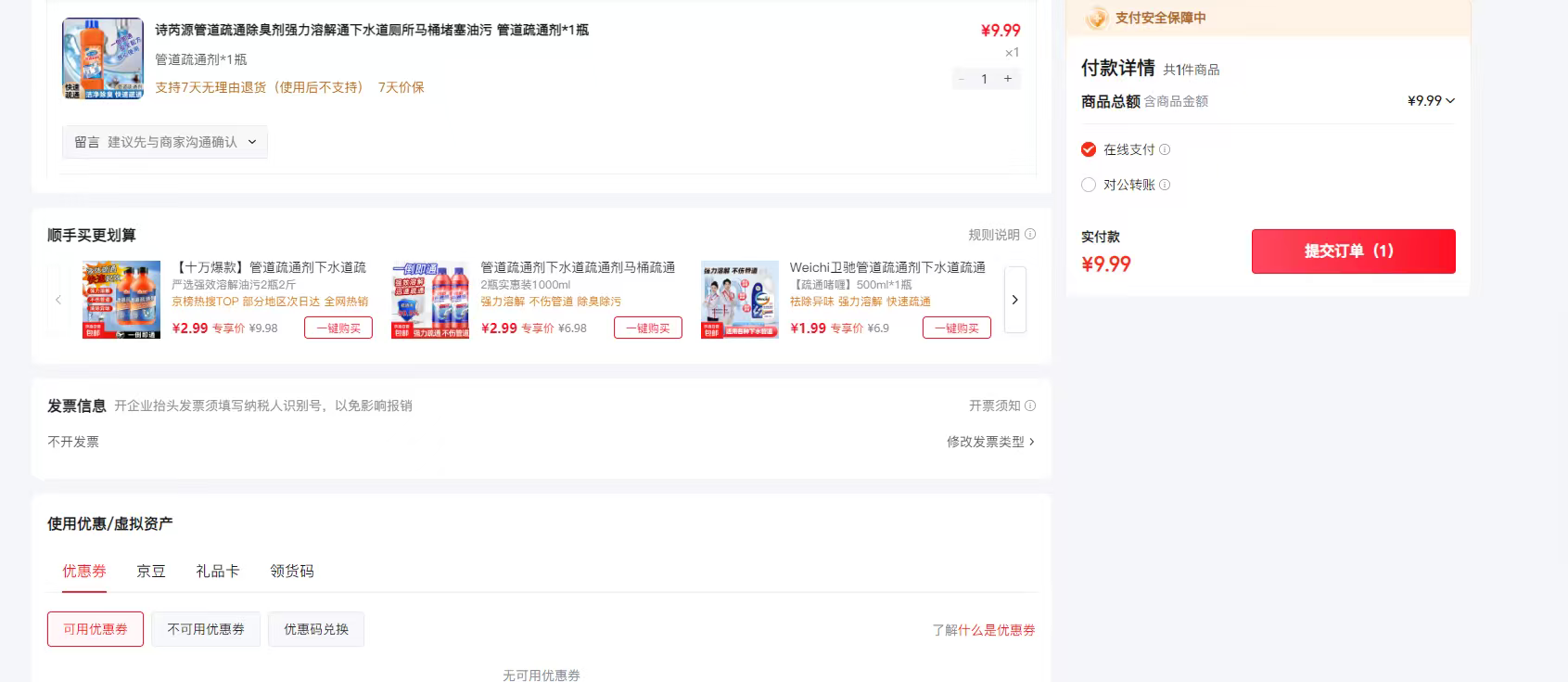Click the minus icon to decrease quantity

[x=962, y=79]
